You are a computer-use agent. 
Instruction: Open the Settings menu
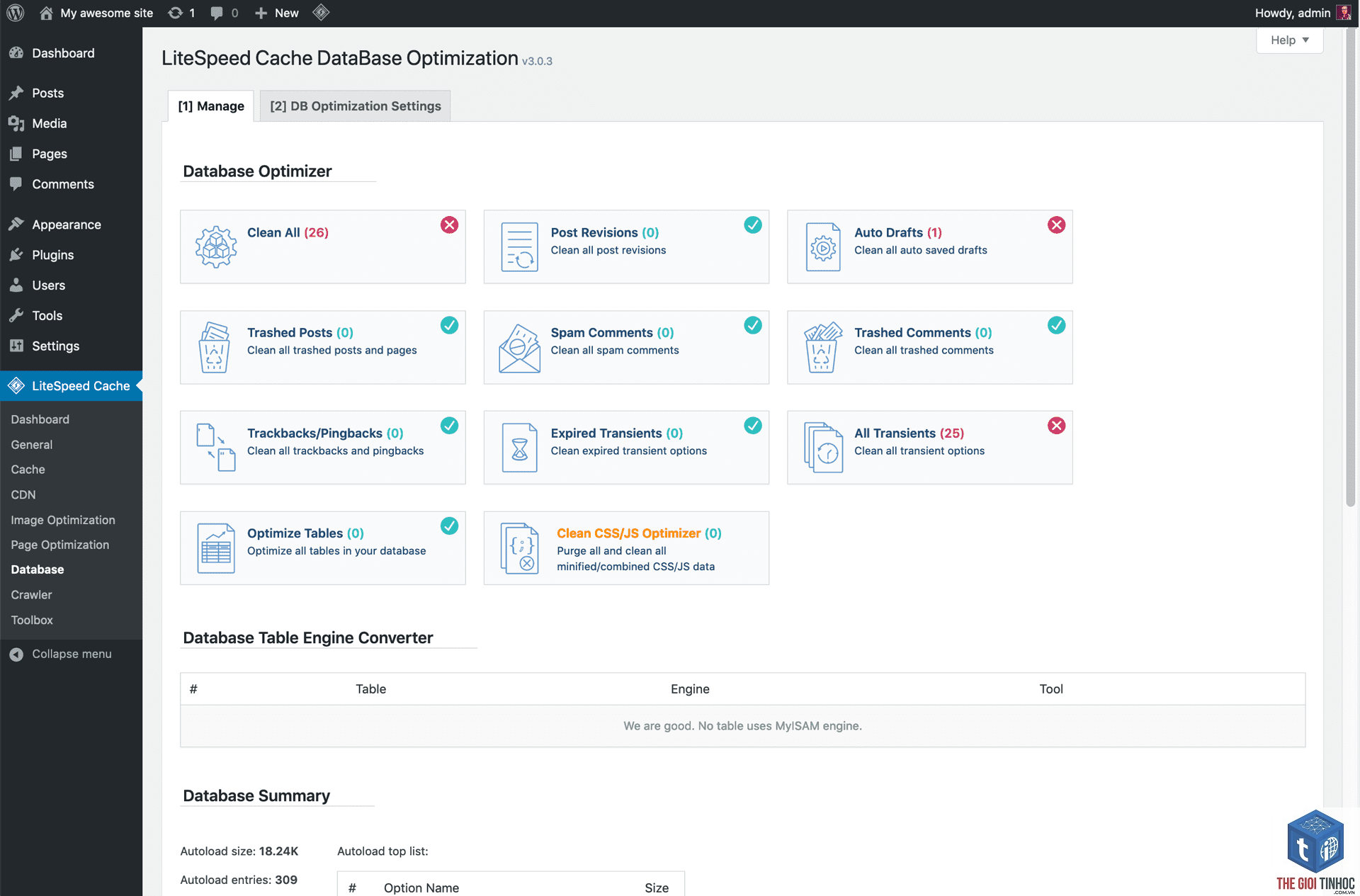[x=71, y=346]
